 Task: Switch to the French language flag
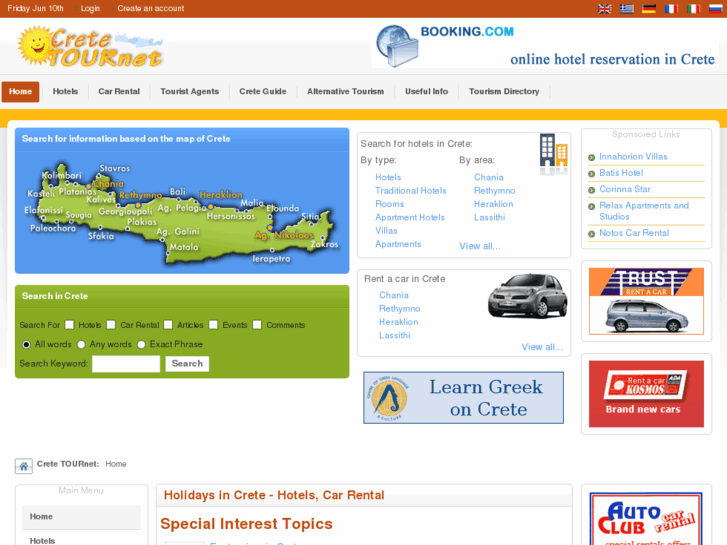click(671, 8)
